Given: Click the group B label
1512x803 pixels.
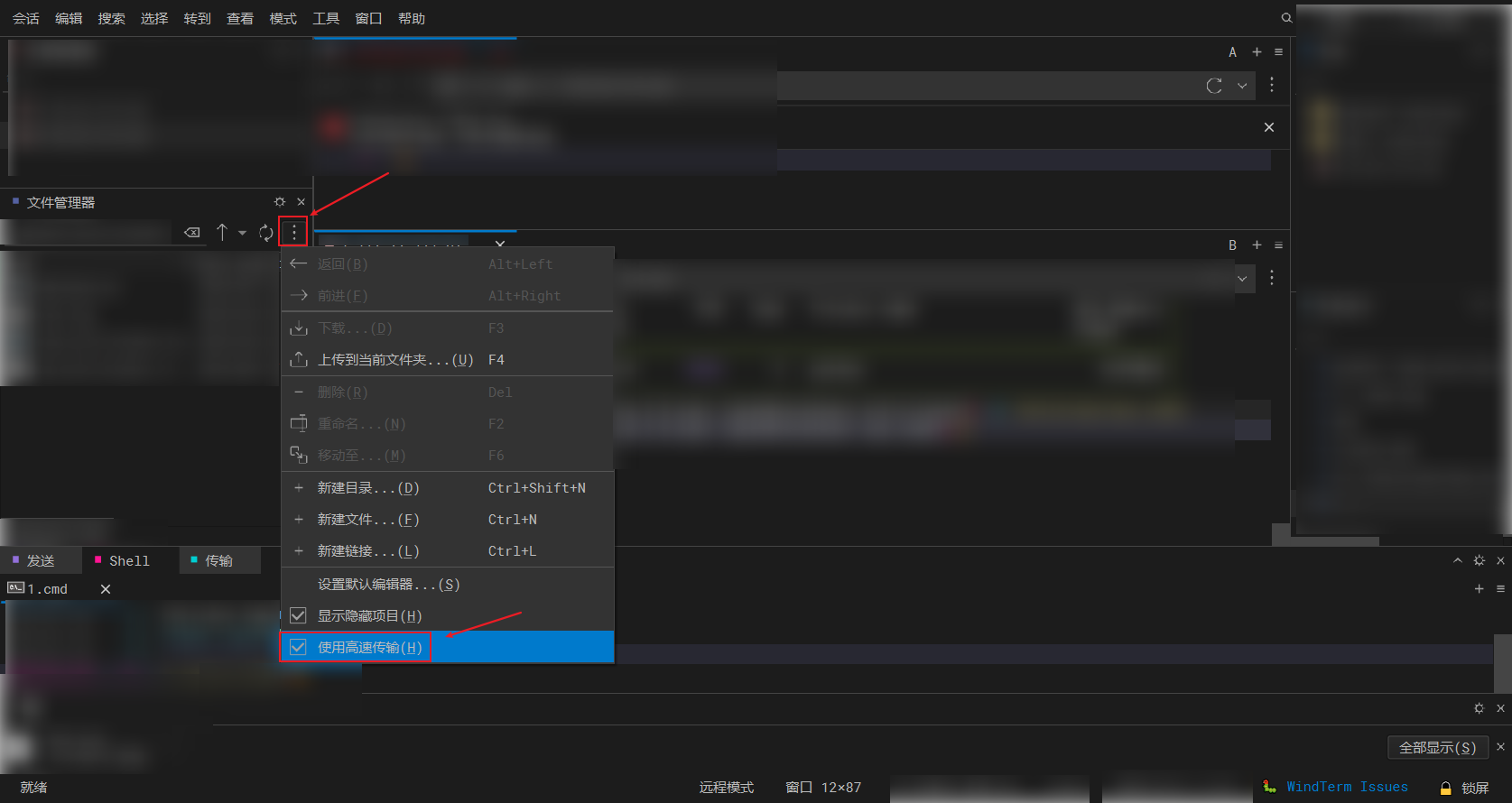Looking at the screenshot, I should click(1232, 245).
